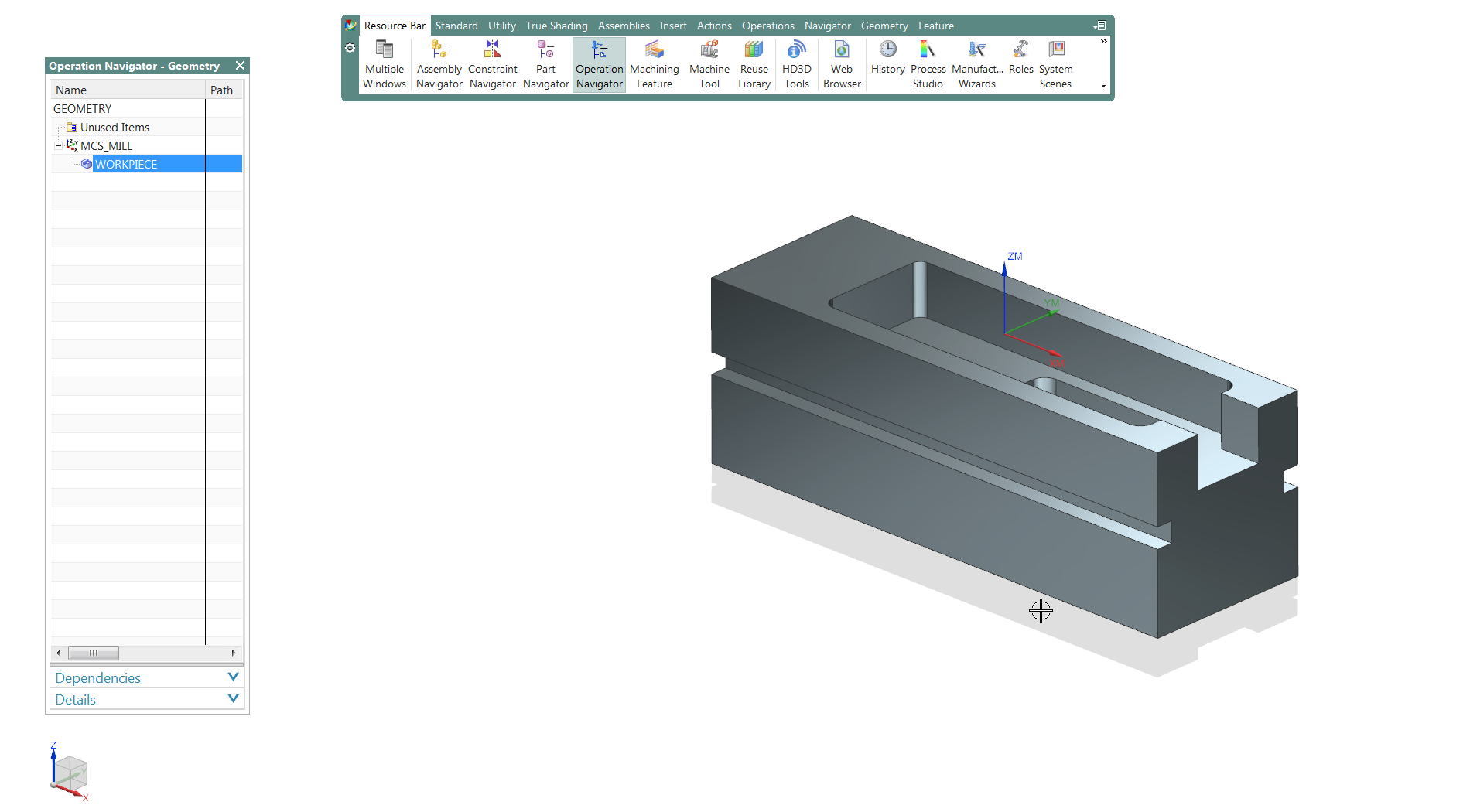Select the WORKPIECE node
The width and height of the screenshot is (1470, 812).
click(126, 164)
